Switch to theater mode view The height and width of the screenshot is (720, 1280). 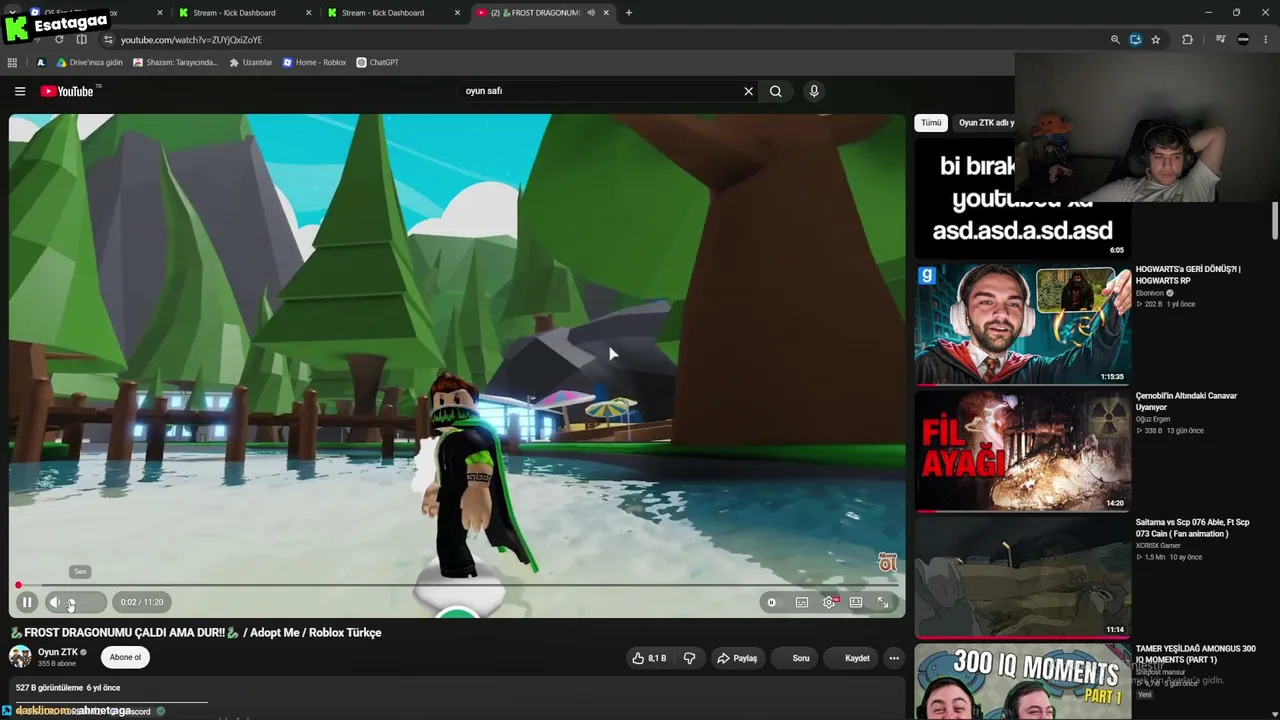tap(856, 602)
